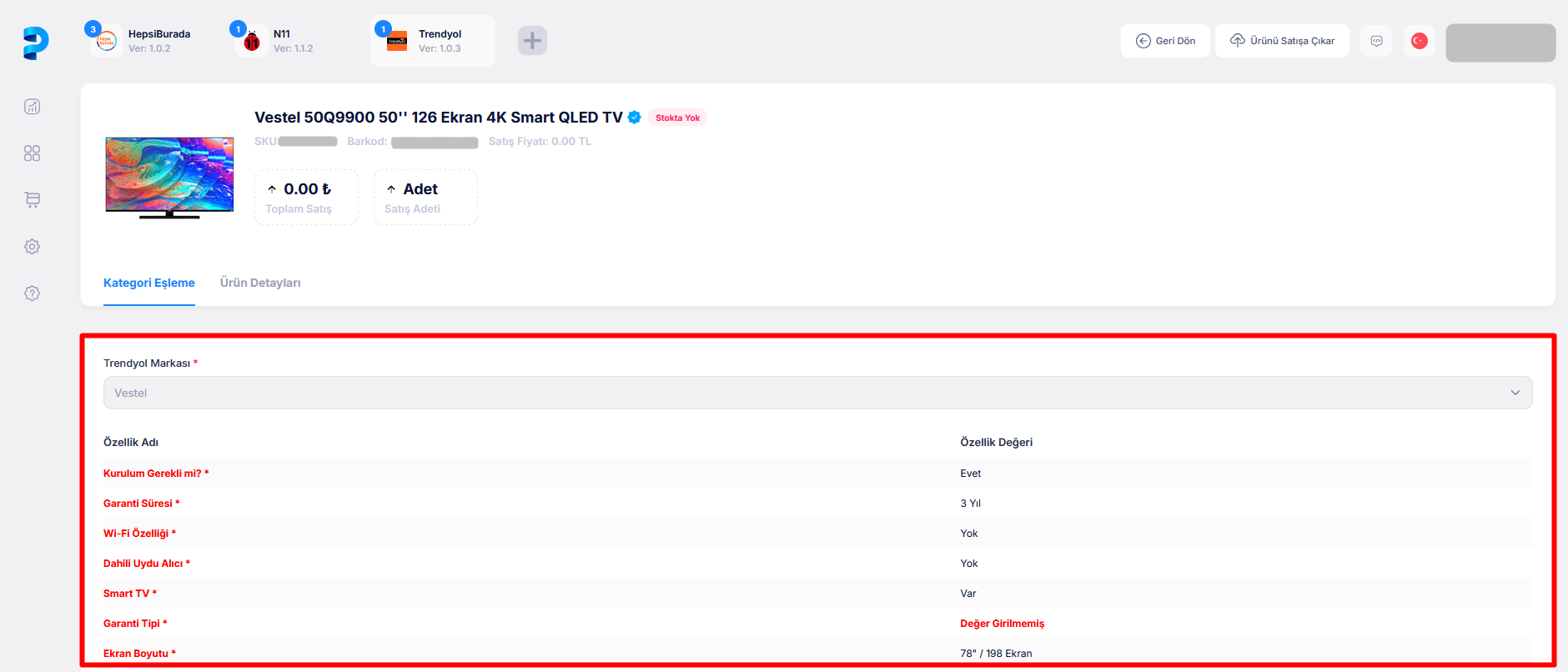Switch to the HepsiBurada marketplace tab

(x=142, y=41)
